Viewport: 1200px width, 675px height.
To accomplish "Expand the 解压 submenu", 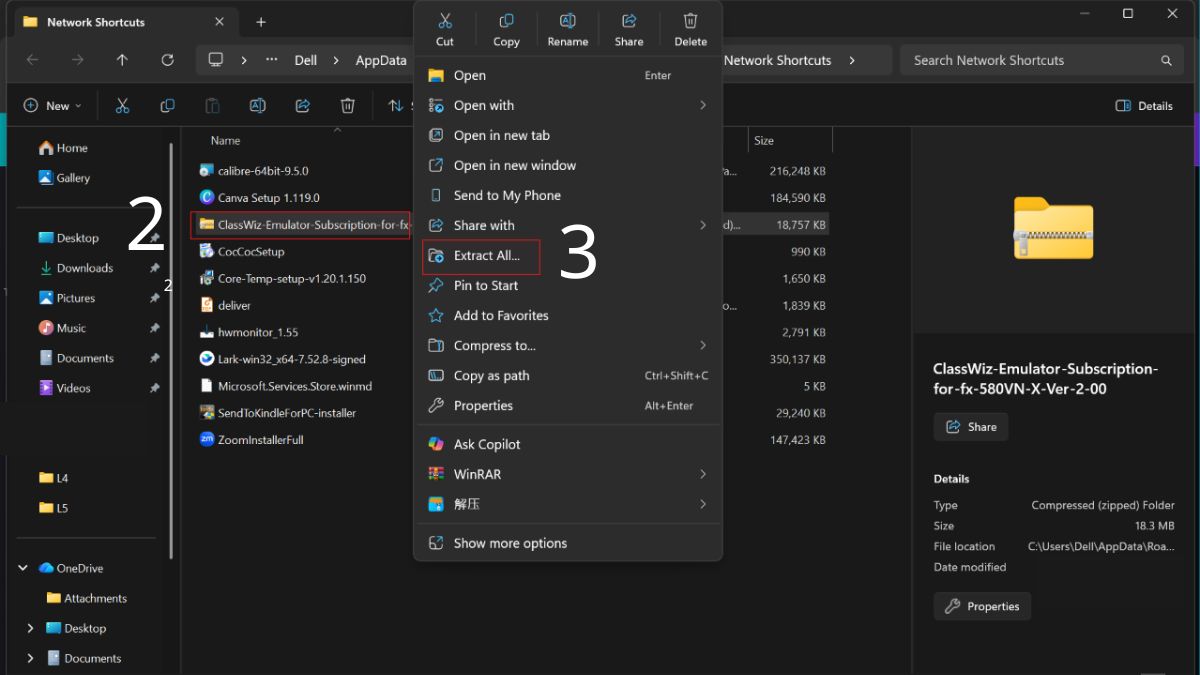I will coord(568,504).
